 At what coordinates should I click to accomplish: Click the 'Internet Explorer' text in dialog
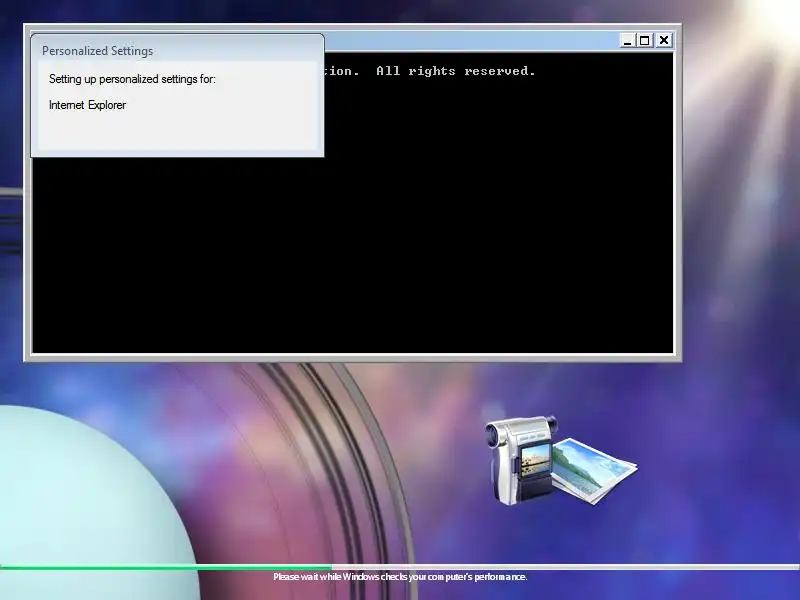[87, 105]
